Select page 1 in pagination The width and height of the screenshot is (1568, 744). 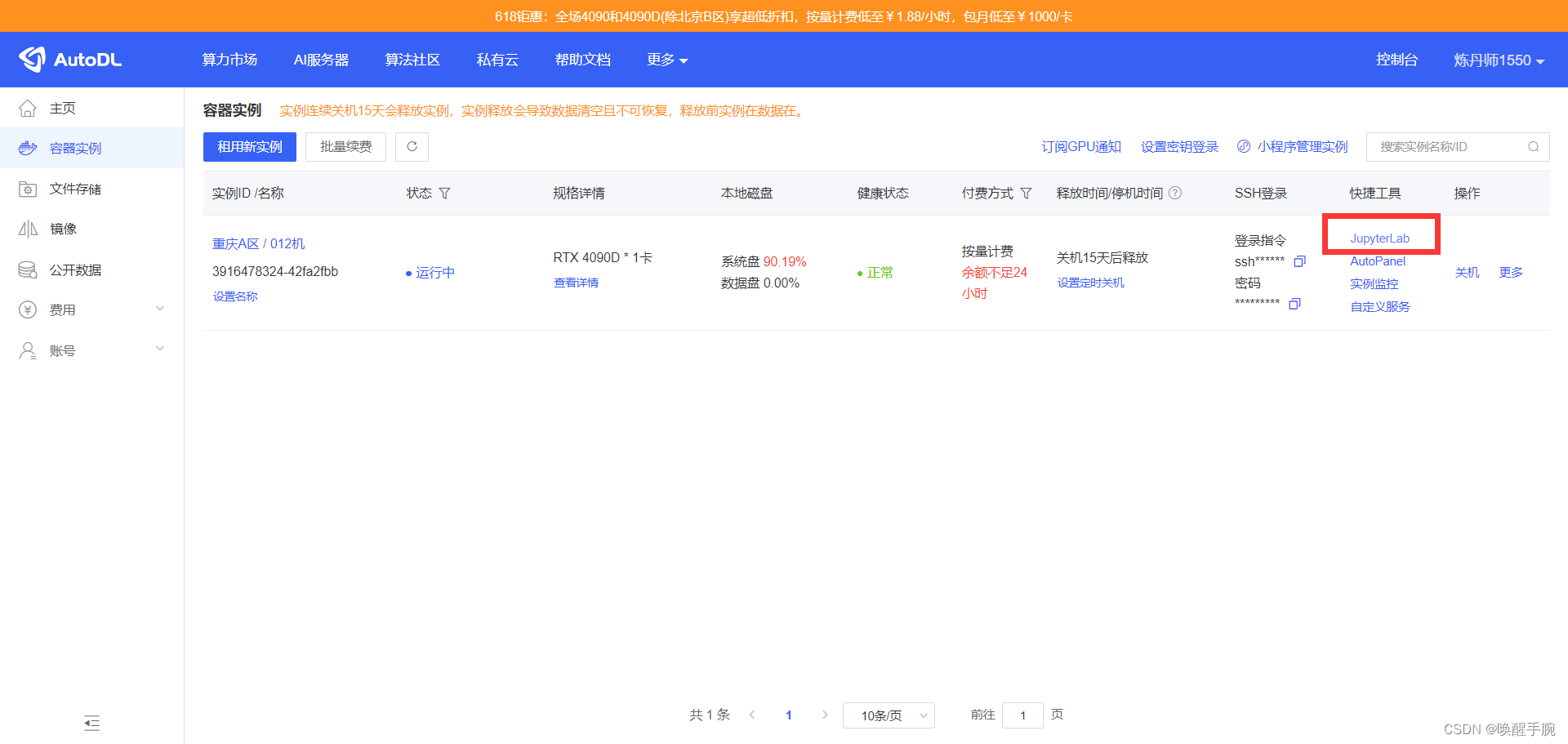788,715
